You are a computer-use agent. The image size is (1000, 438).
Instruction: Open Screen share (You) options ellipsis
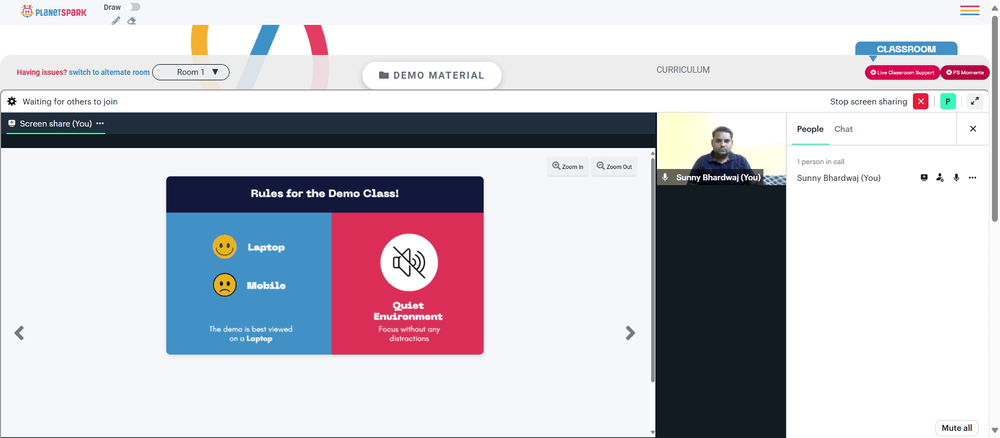click(x=100, y=124)
